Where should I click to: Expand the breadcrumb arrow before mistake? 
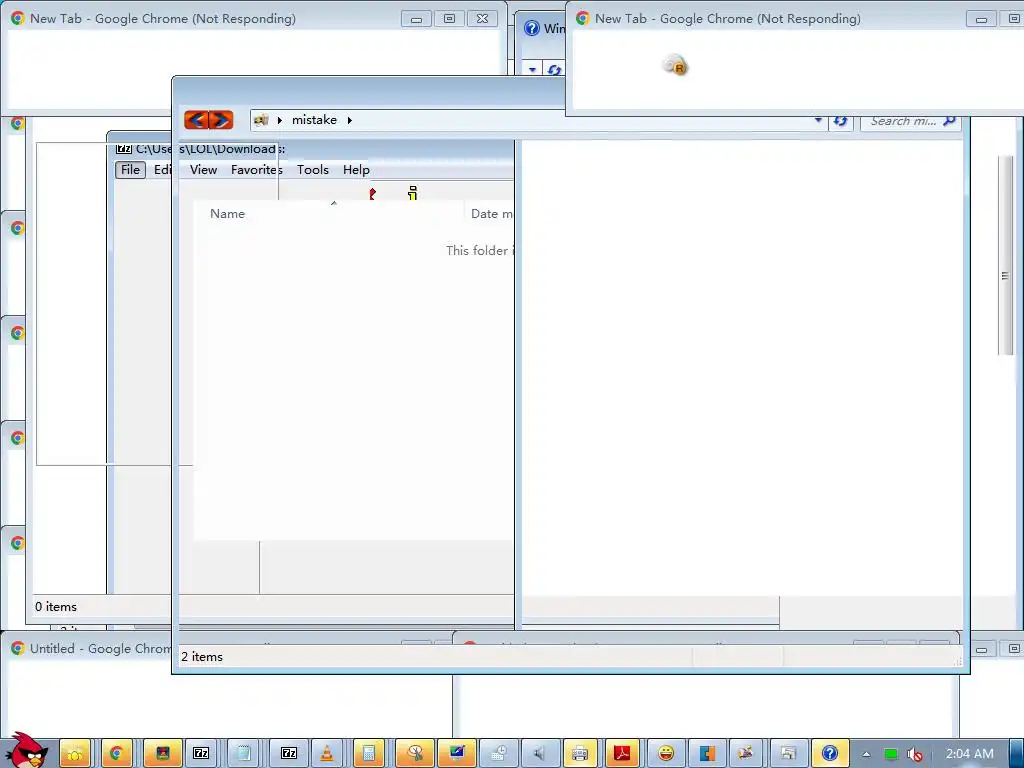point(280,120)
